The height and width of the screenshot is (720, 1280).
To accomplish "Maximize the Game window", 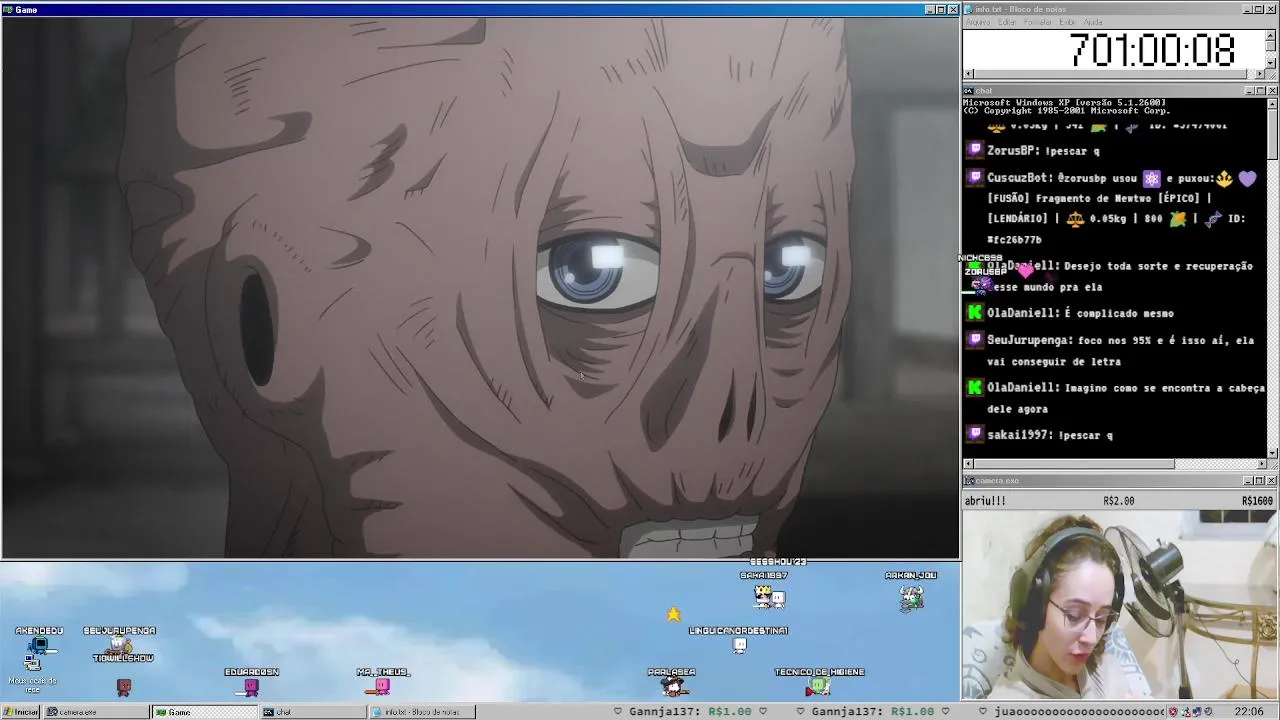I will 940,9.
